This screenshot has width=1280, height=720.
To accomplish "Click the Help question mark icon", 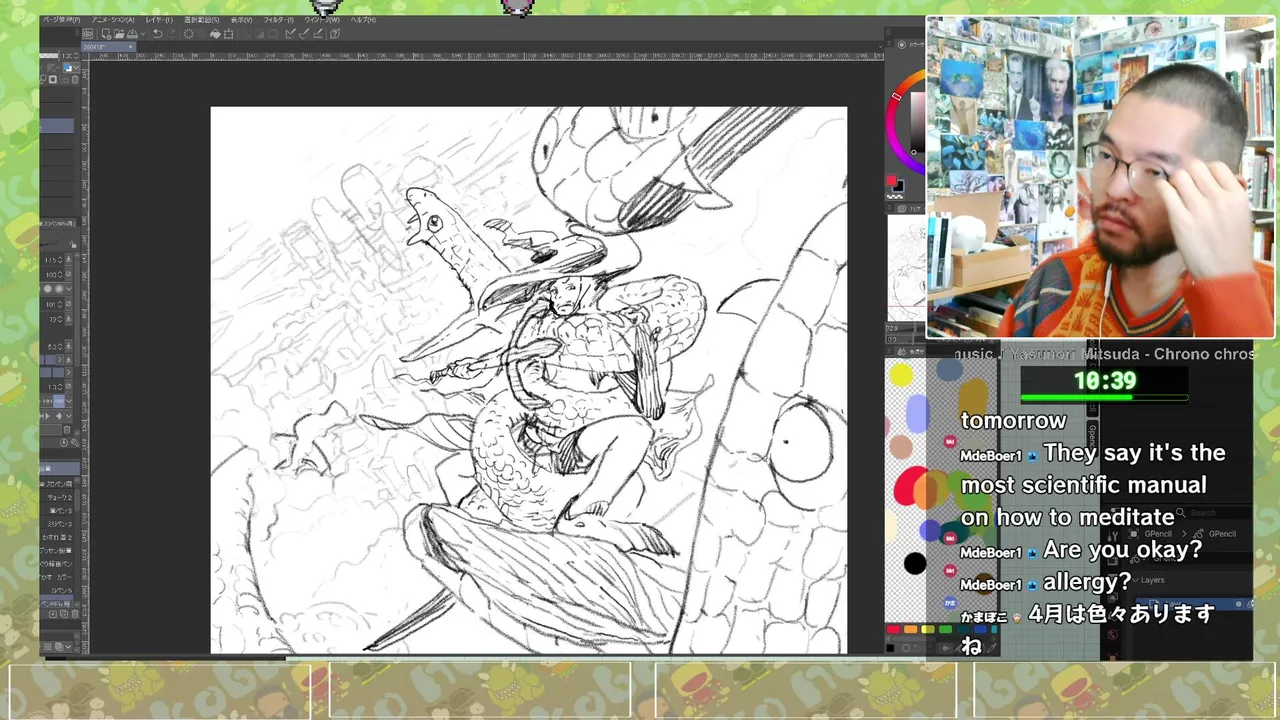I will click(x=335, y=34).
